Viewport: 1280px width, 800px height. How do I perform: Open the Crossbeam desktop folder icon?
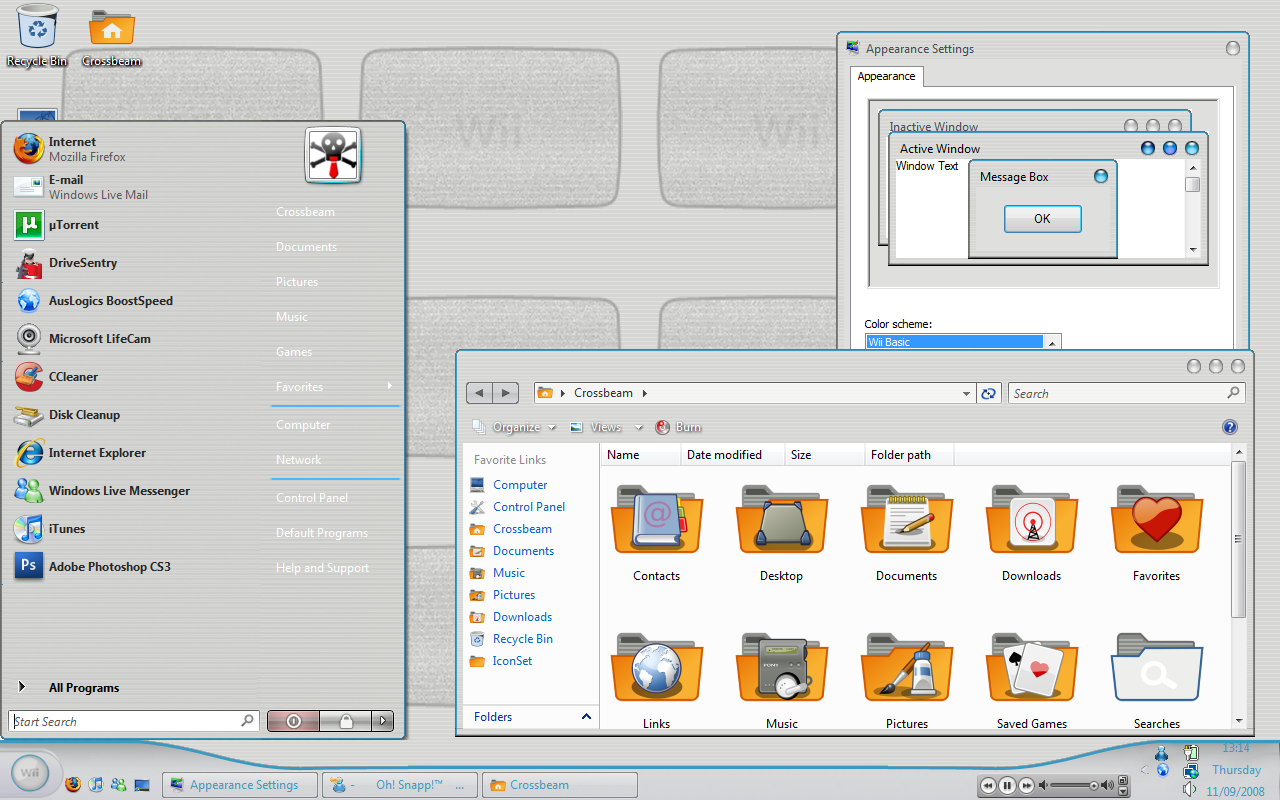click(111, 38)
